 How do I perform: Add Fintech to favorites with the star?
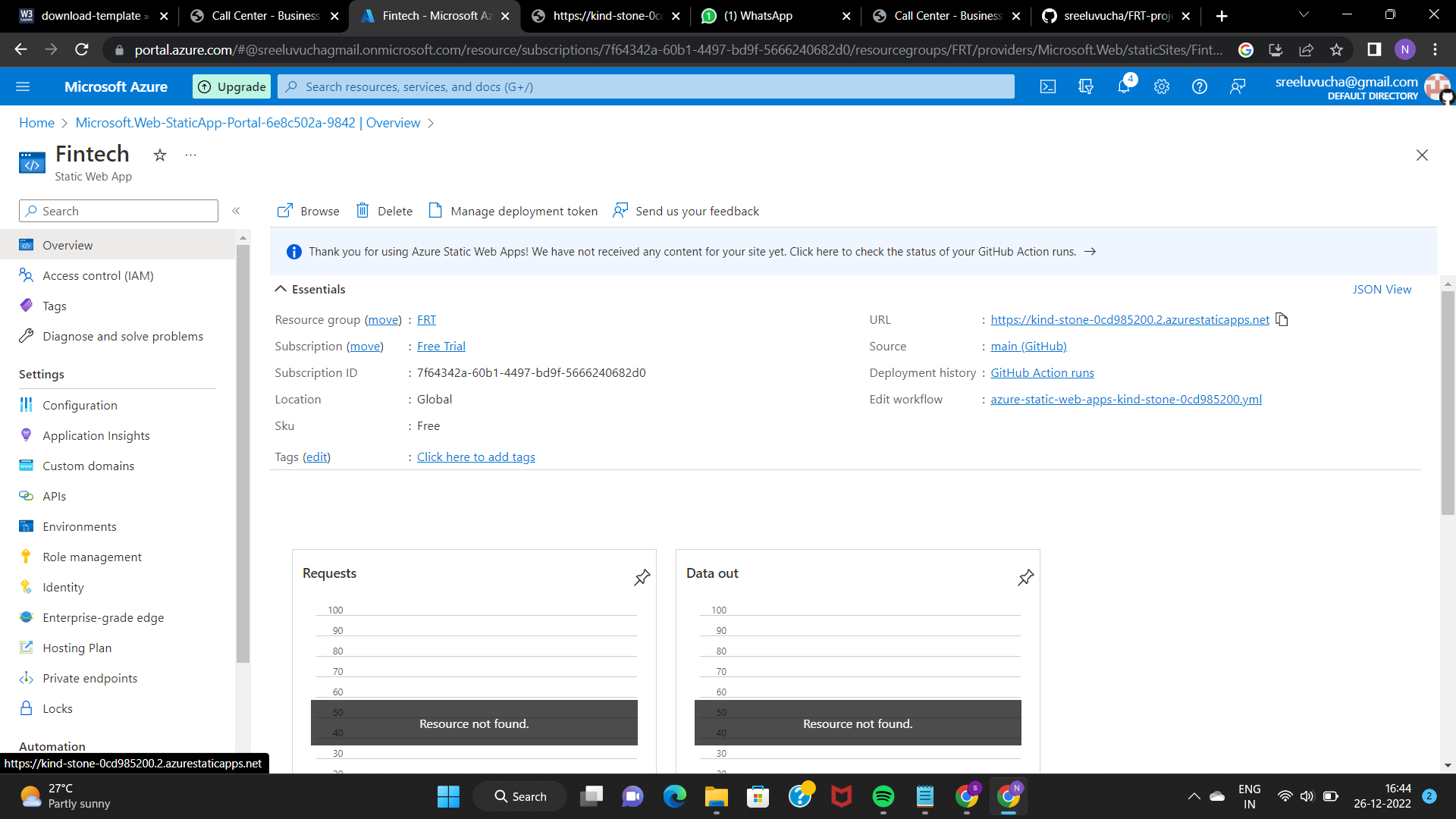[159, 155]
